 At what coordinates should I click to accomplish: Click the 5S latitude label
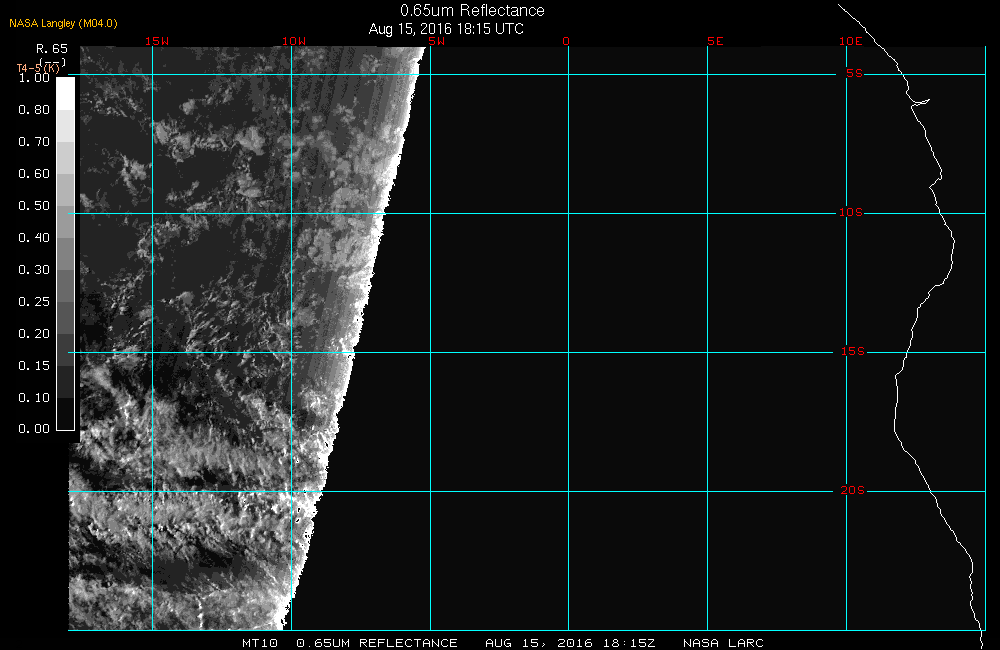coord(855,73)
